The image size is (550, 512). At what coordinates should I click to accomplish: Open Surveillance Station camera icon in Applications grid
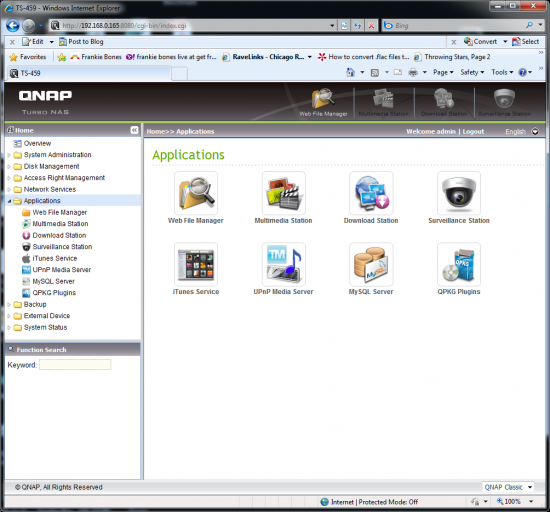(459, 193)
